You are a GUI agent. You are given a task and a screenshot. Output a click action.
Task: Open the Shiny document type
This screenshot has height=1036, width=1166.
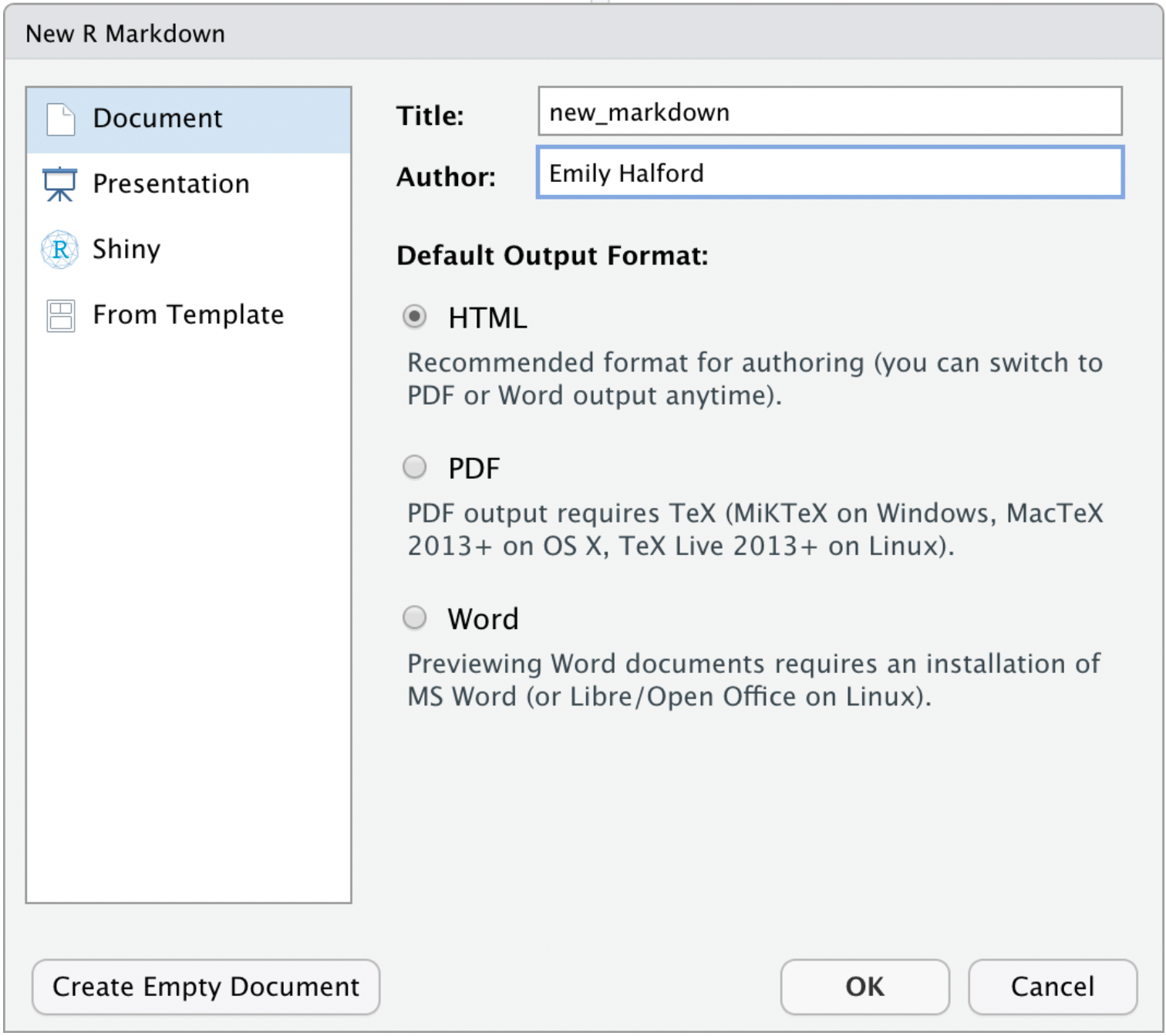(126, 250)
